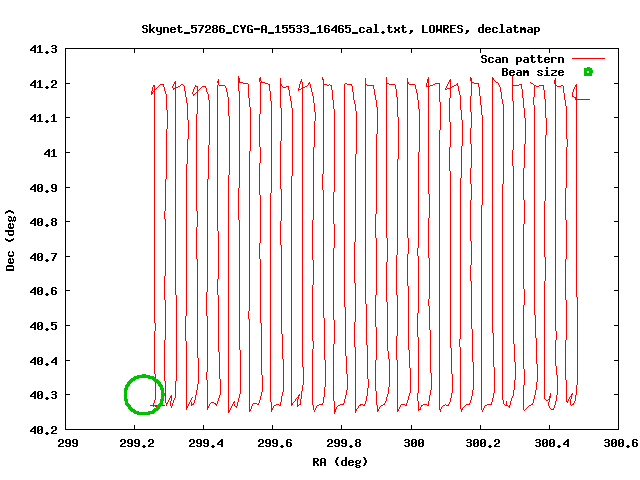Click the 'RA (deg)' axis label
The width and height of the screenshot is (640, 480).
(x=340, y=462)
